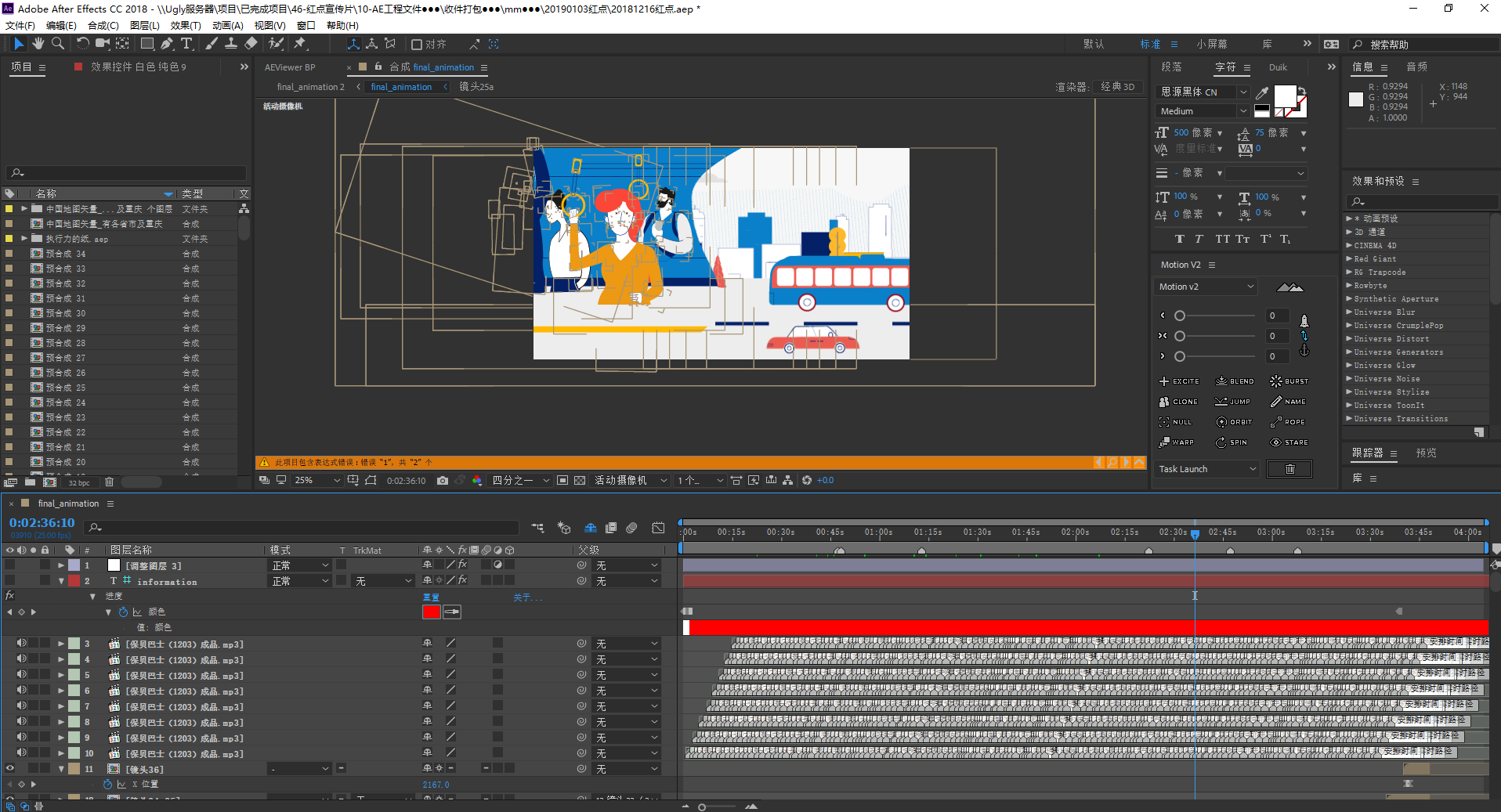Select the Clone Stamp tool
The width and height of the screenshot is (1501, 812).
(x=231, y=44)
